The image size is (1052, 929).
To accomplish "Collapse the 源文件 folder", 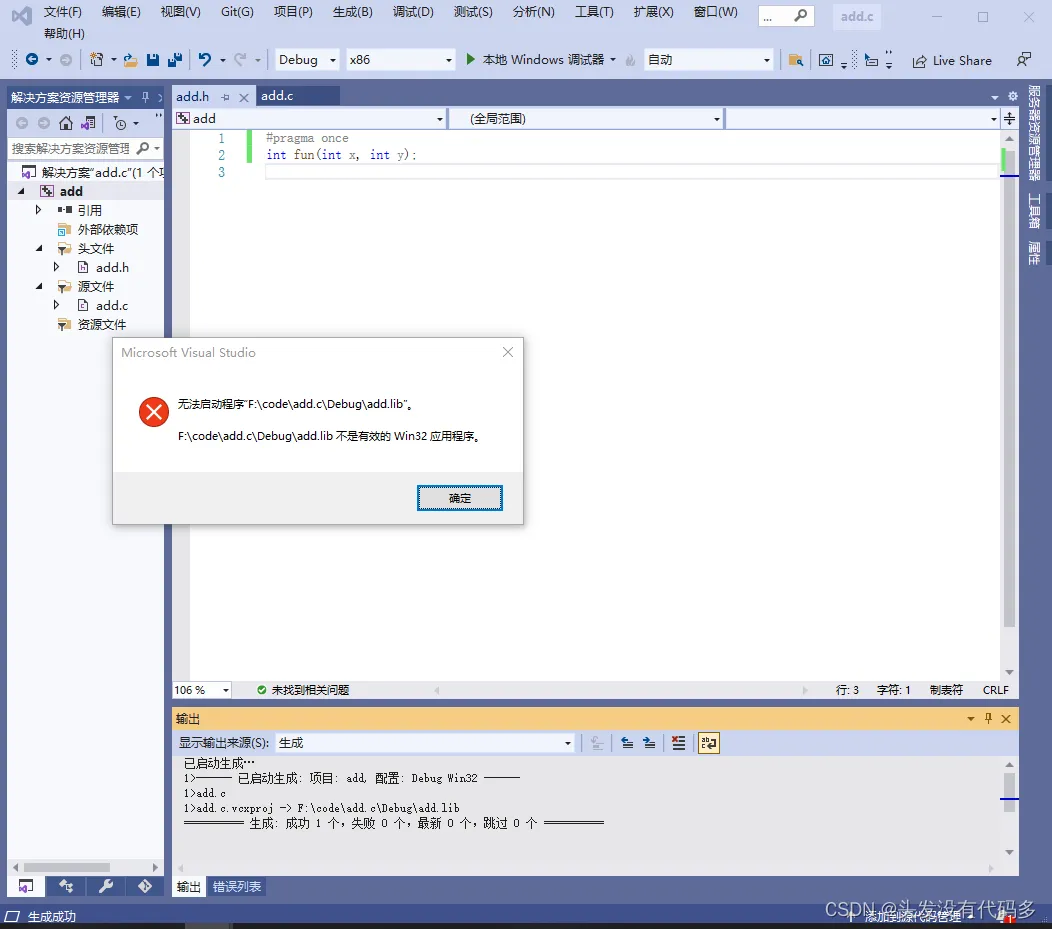I will [x=39, y=286].
